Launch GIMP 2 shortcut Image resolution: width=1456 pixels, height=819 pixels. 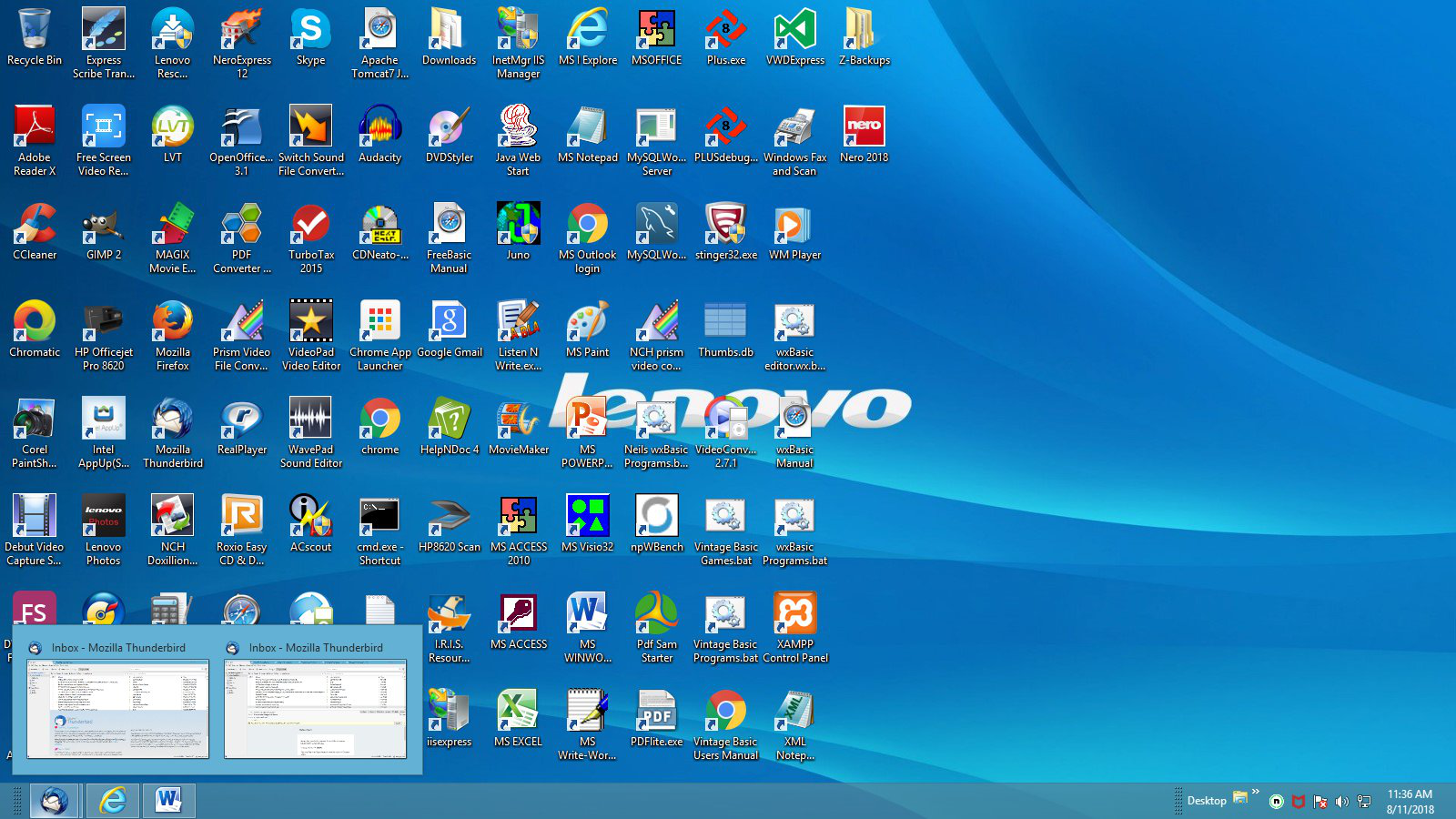pos(104,233)
